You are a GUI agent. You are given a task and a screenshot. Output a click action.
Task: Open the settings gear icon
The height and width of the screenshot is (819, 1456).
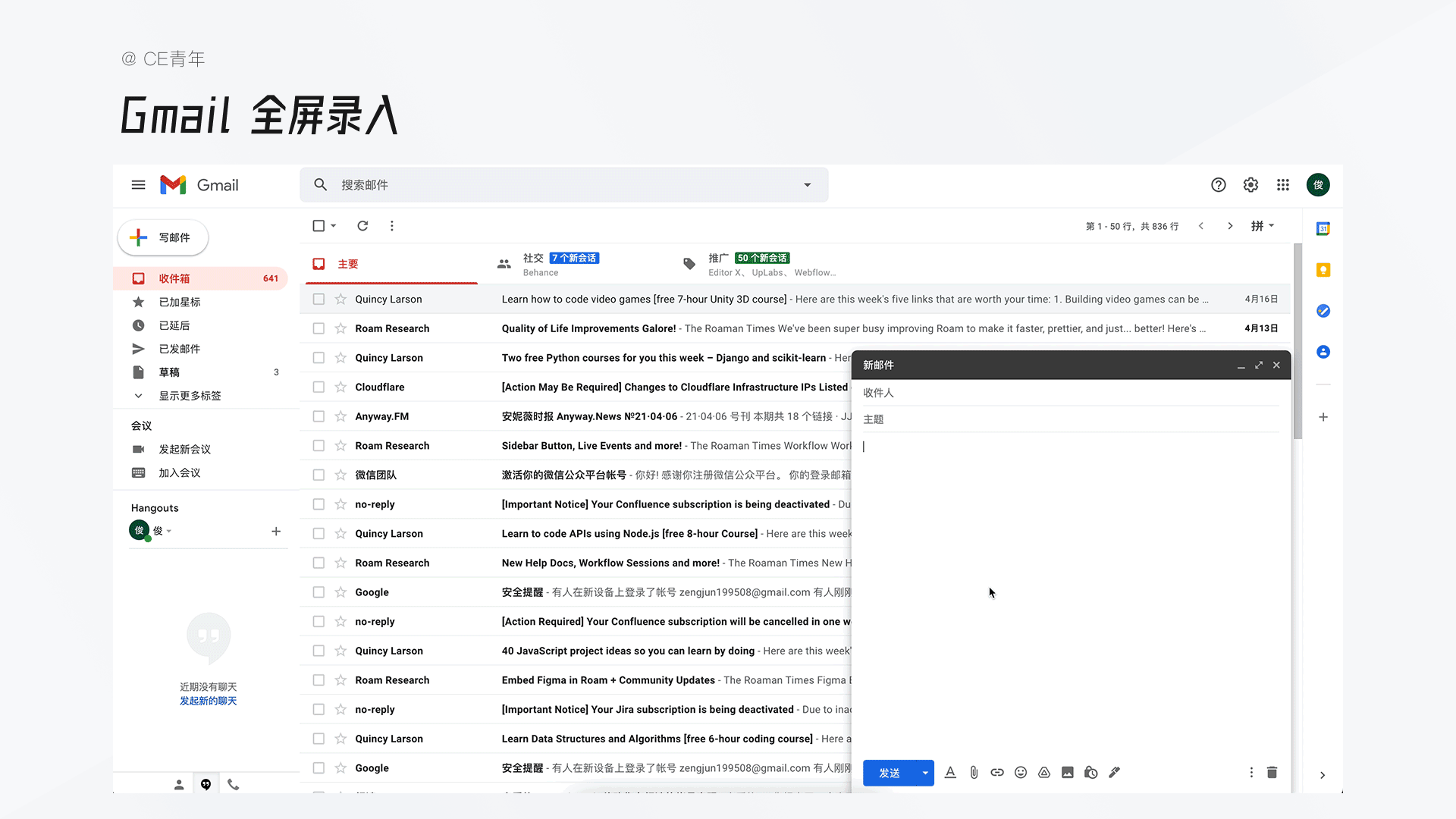[1250, 185]
